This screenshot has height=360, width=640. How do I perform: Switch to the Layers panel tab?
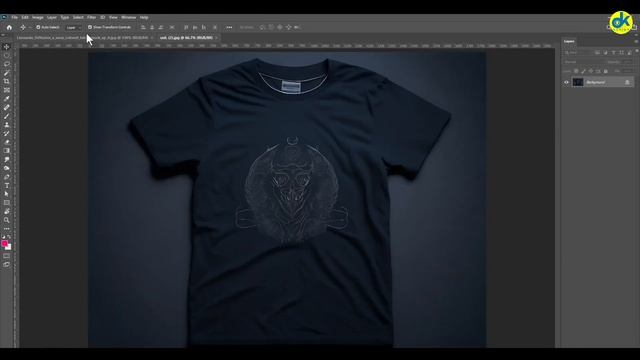tap(569, 41)
